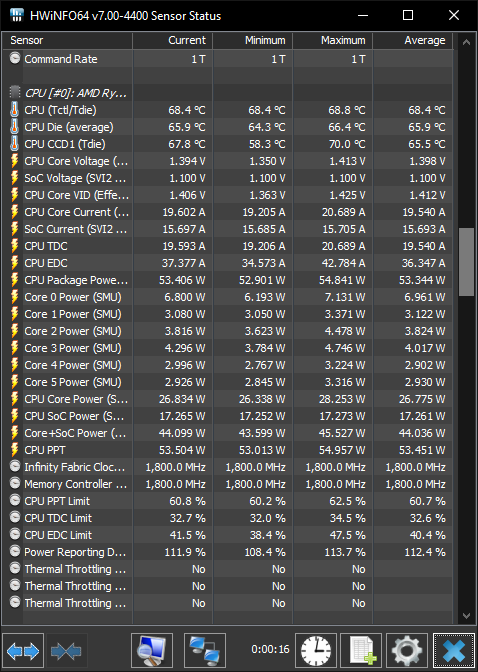The width and height of the screenshot is (478, 672).
Task: Click the Maximum column header
Action: (332, 40)
